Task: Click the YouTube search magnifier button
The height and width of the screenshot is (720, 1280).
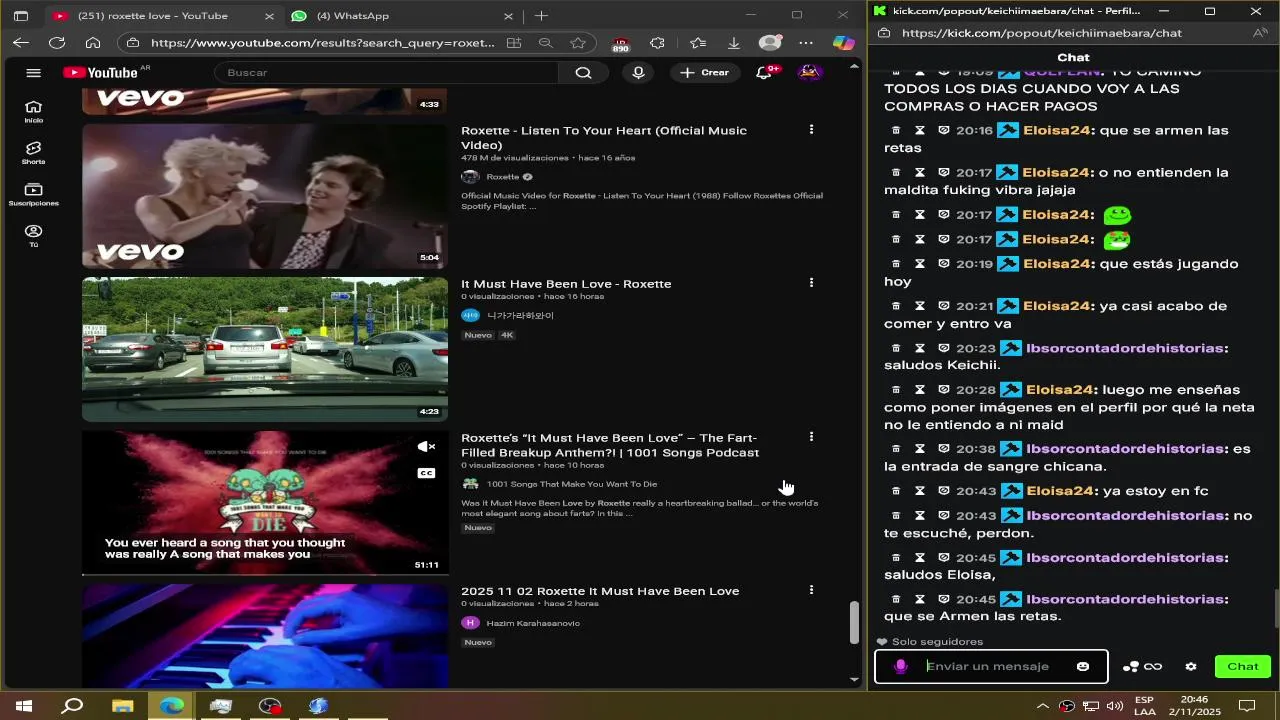Action: 584,72
